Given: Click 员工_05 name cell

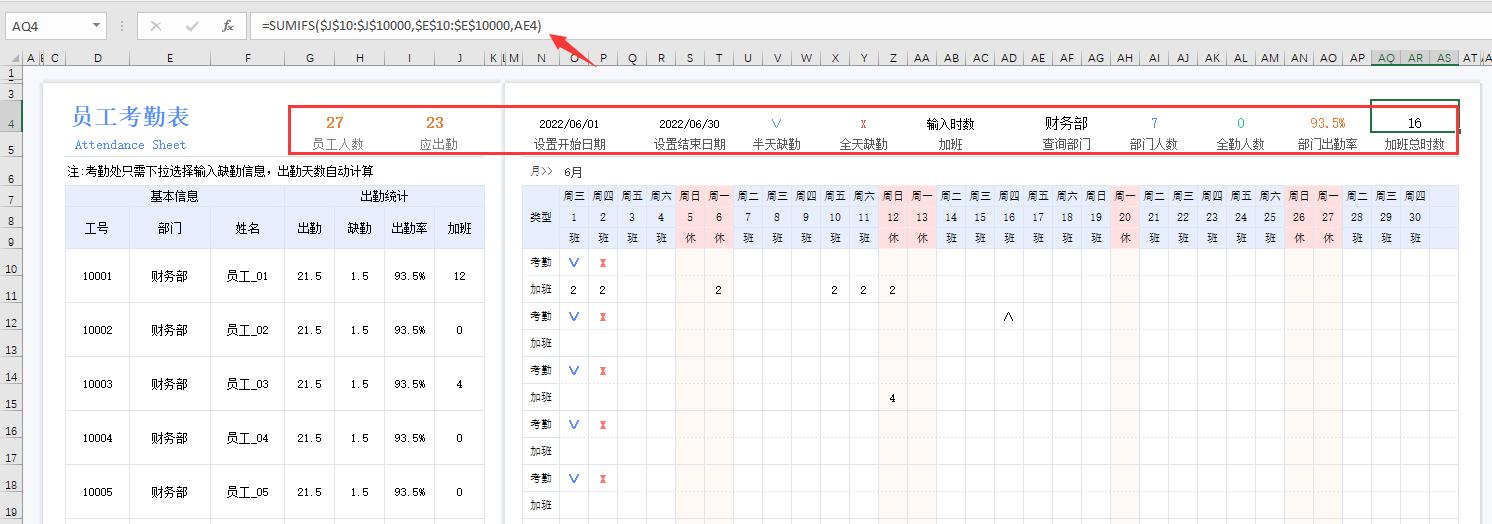Looking at the screenshot, I should [247, 492].
